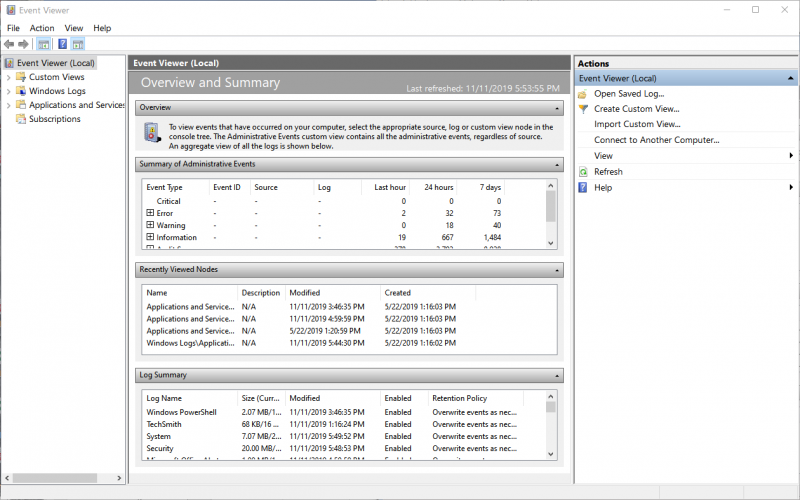Click Connect to Another Computer... action

[x=657, y=140]
